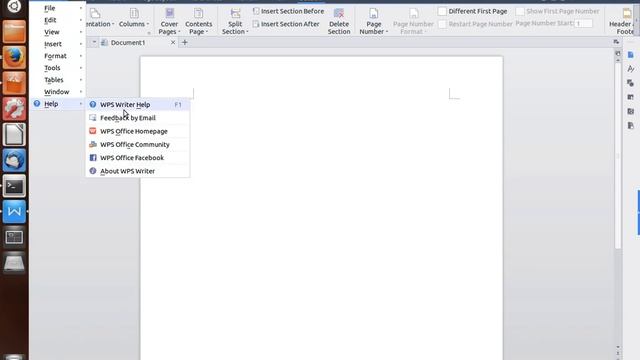Click the Page Number Start field

tap(583, 24)
